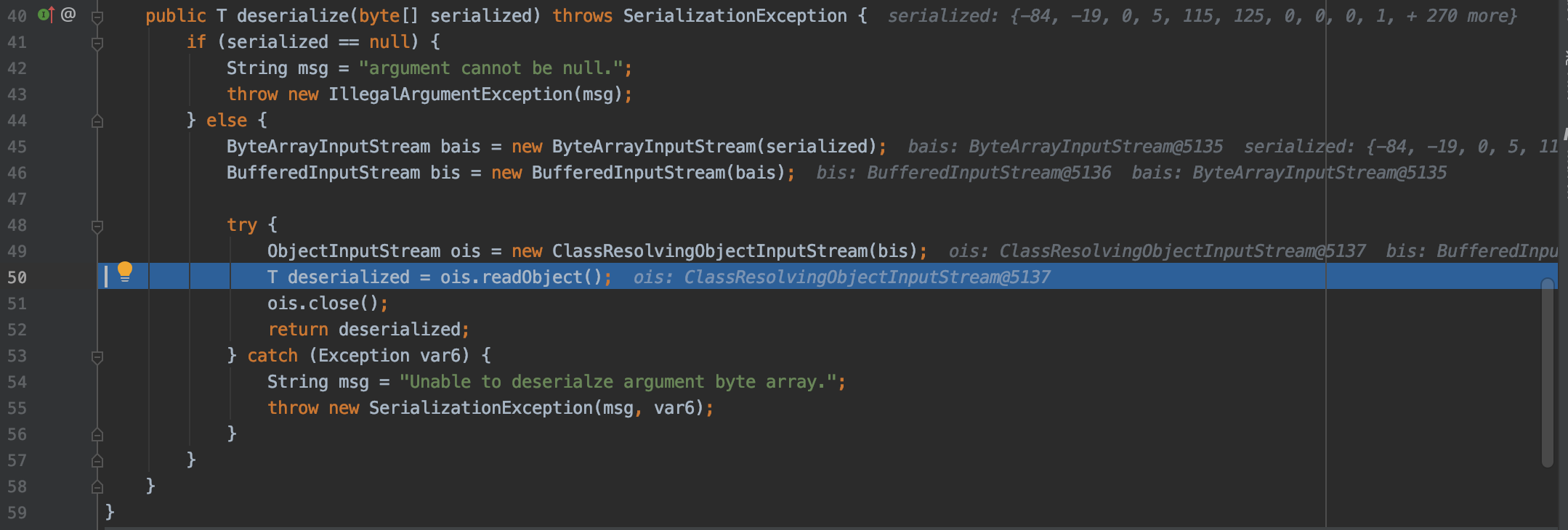Click the string "Unable to deserialze argument byte array."
This screenshot has height=530, width=1568.
pos(618,382)
